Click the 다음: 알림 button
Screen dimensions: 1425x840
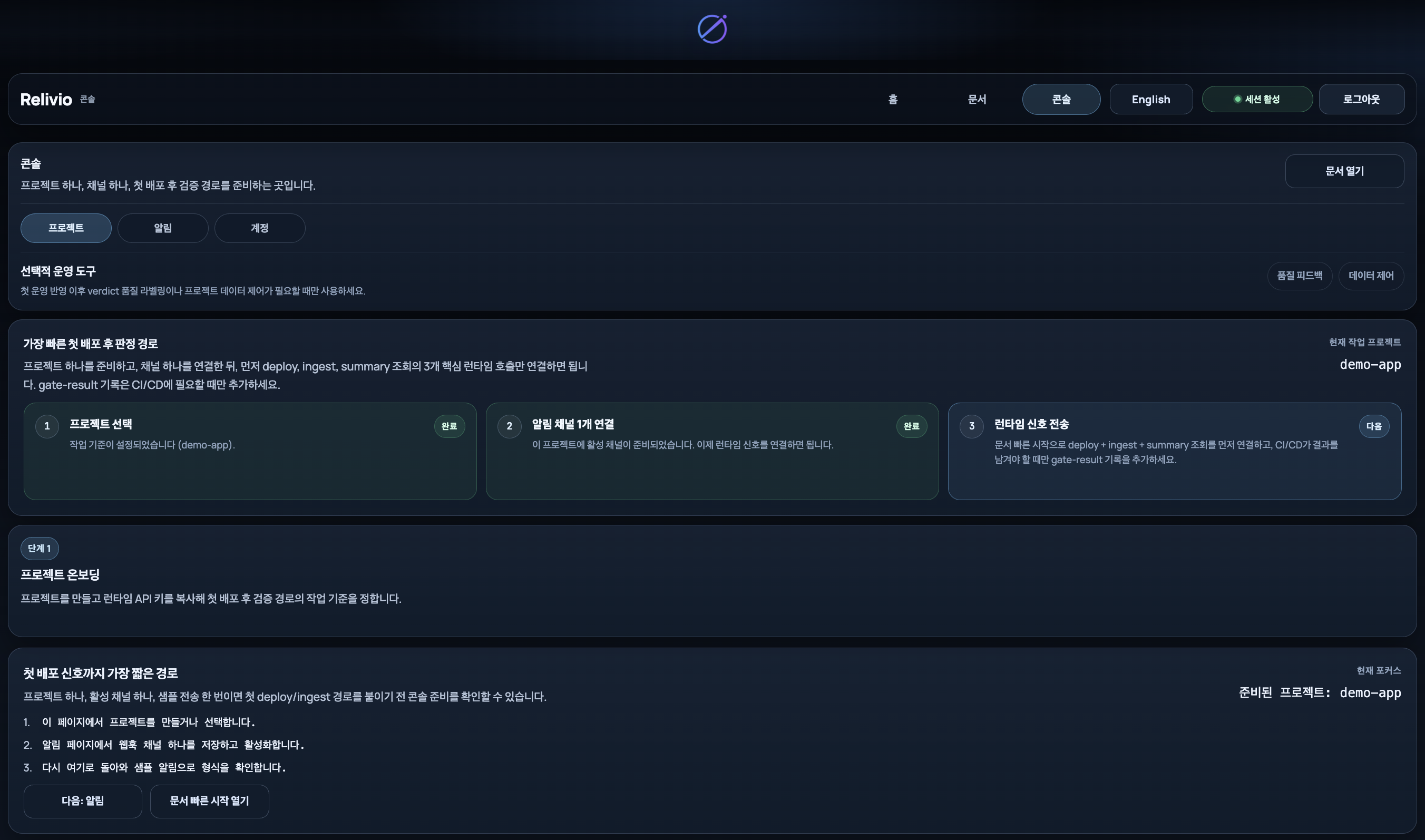(x=83, y=800)
